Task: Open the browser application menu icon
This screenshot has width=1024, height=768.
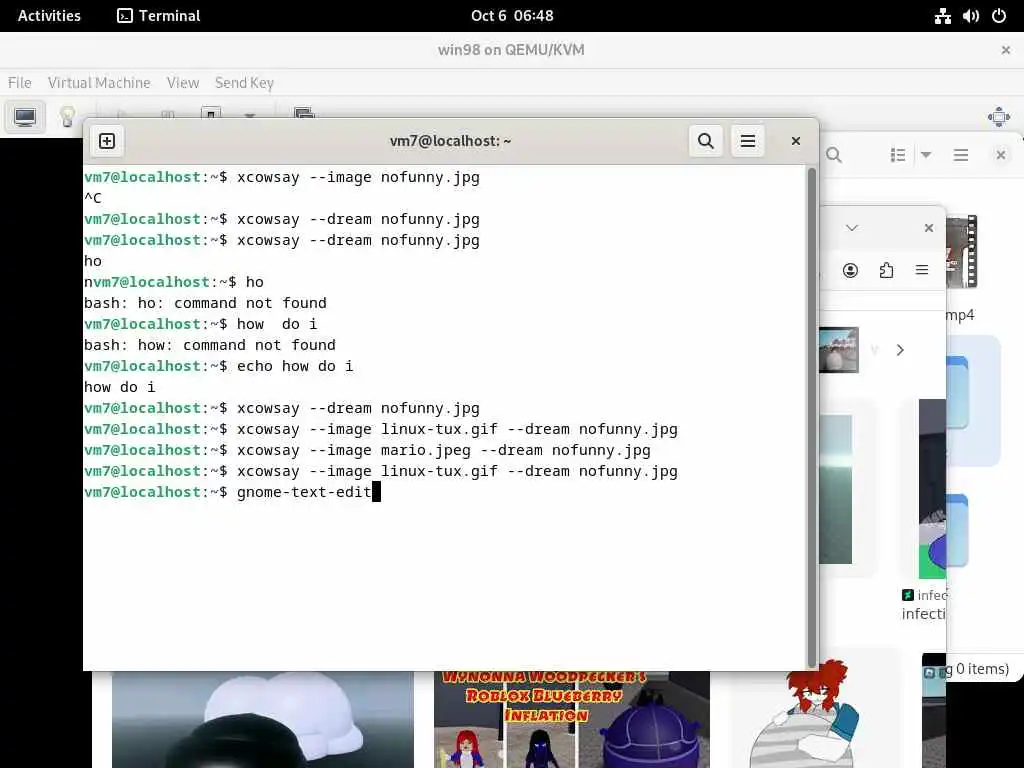Action: (x=922, y=270)
